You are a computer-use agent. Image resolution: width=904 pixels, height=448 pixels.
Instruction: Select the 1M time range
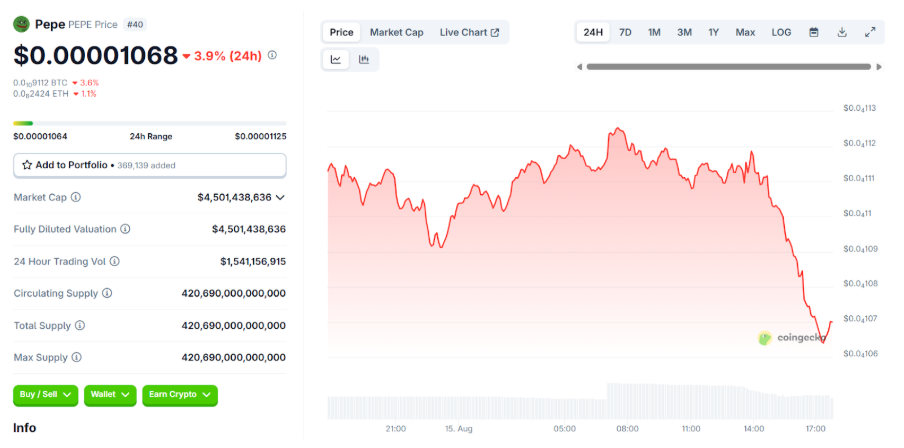(x=654, y=32)
